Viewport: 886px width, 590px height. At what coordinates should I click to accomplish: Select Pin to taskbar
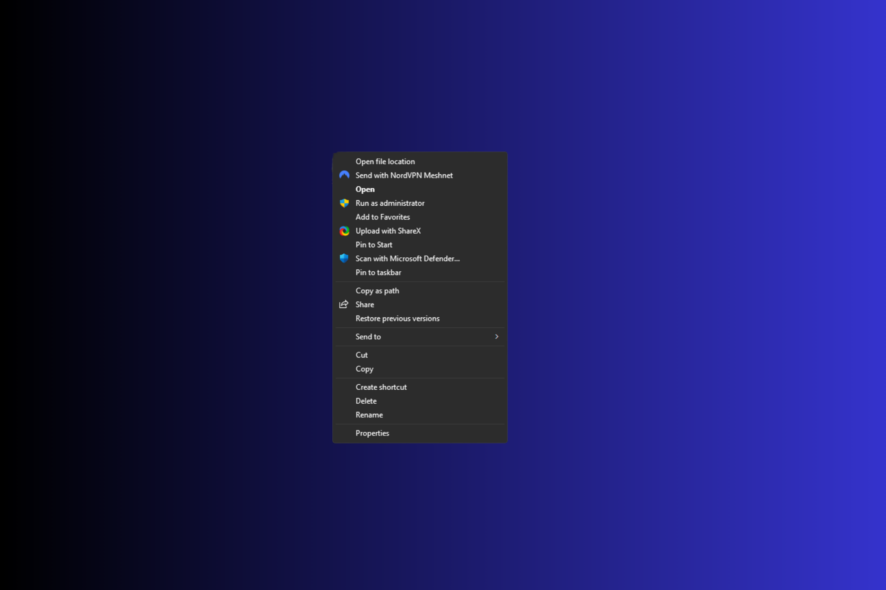click(x=420, y=272)
